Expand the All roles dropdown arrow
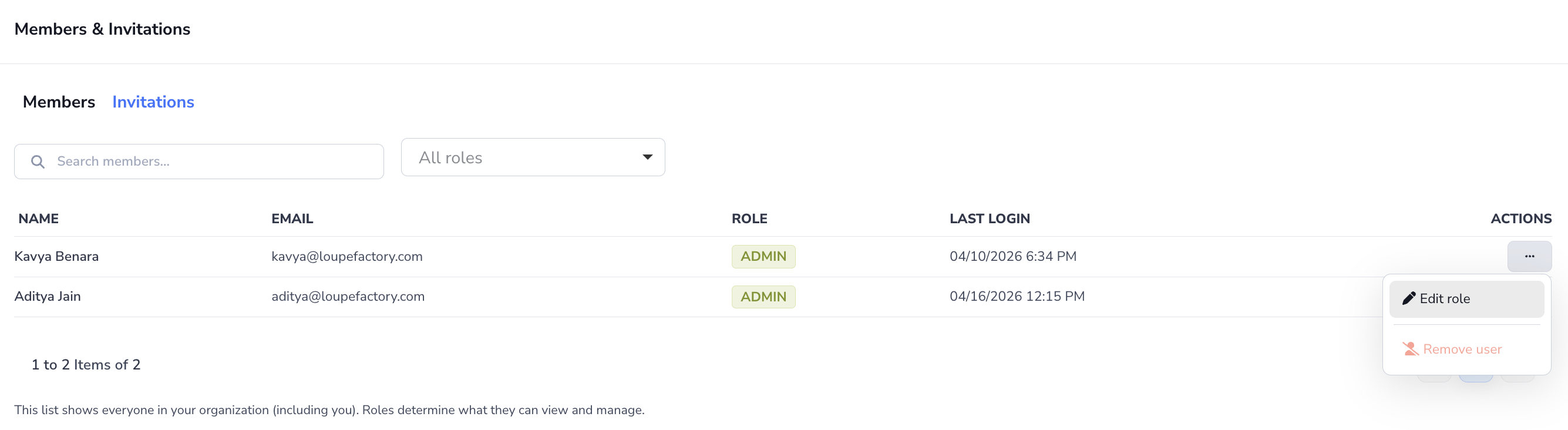 pos(647,157)
